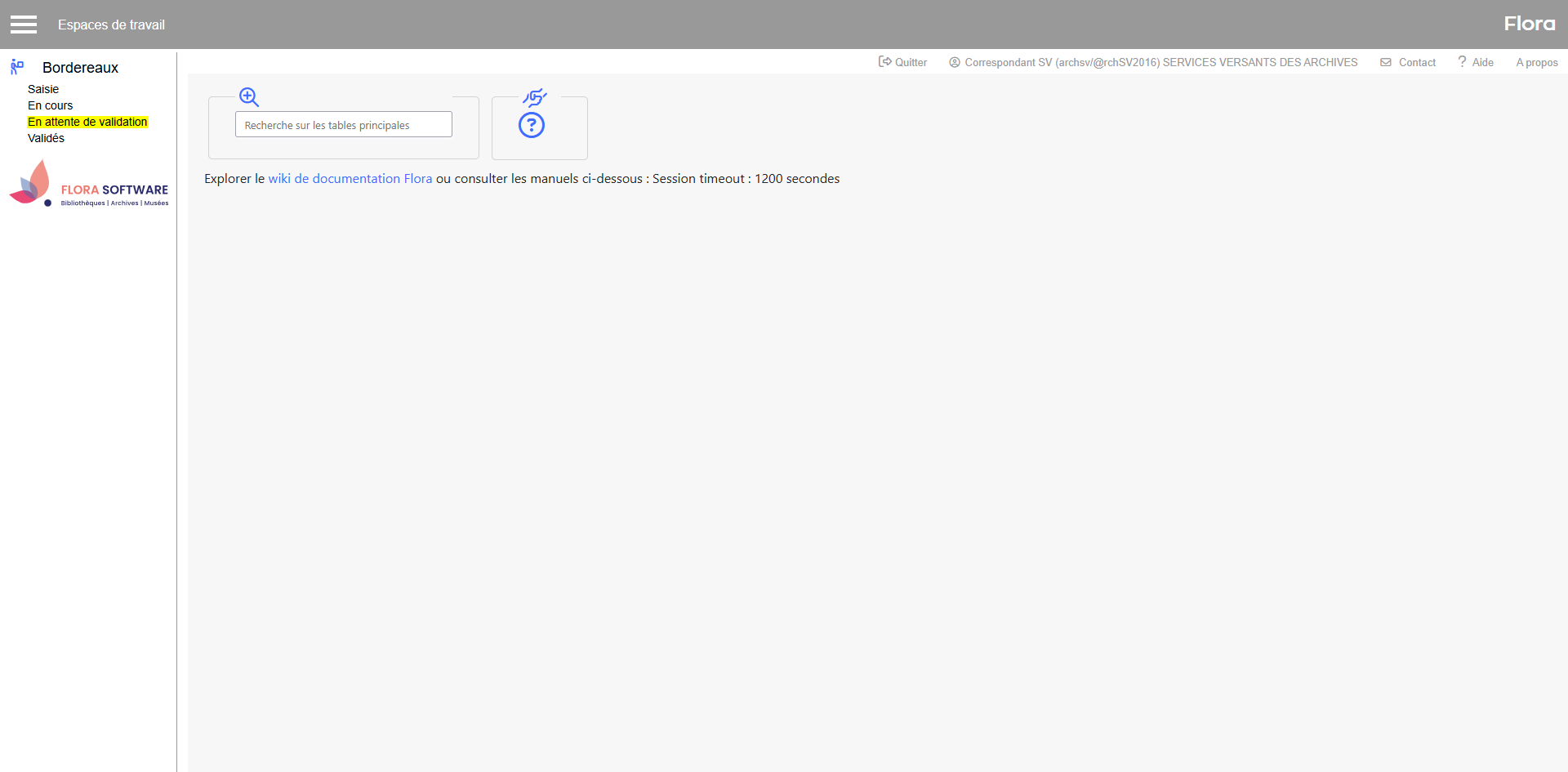Focus the Recherche sur les tables principales field
This screenshot has height=772, width=1568.
point(343,125)
